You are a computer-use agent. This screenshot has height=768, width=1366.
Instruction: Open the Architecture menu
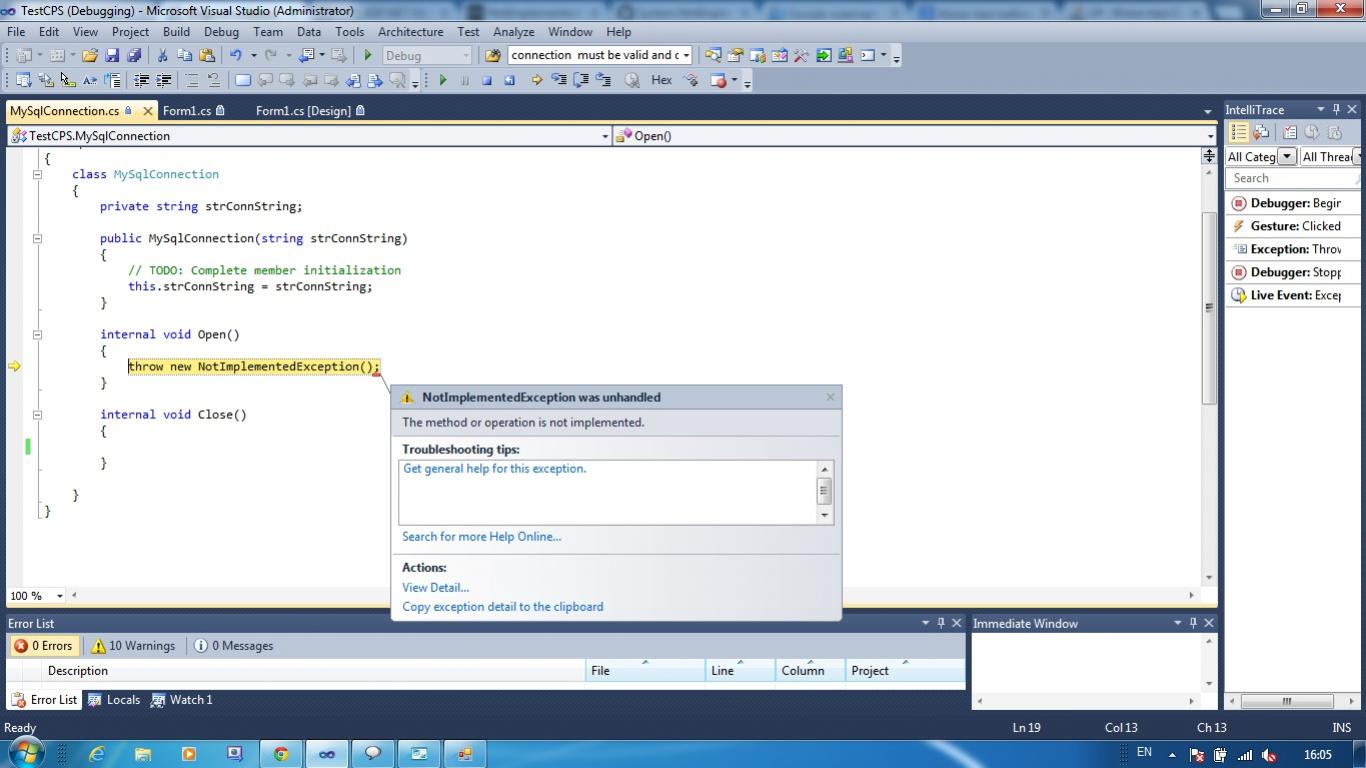410,32
